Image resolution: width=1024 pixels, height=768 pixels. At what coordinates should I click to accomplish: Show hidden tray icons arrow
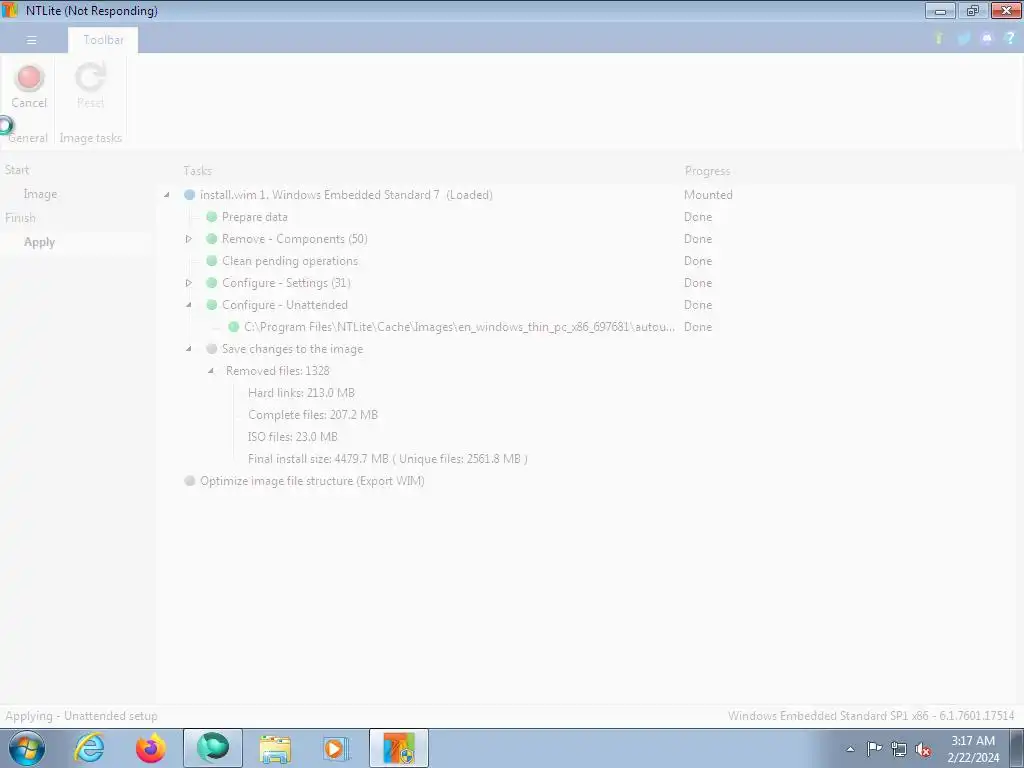pyautogui.click(x=850, y=749)
